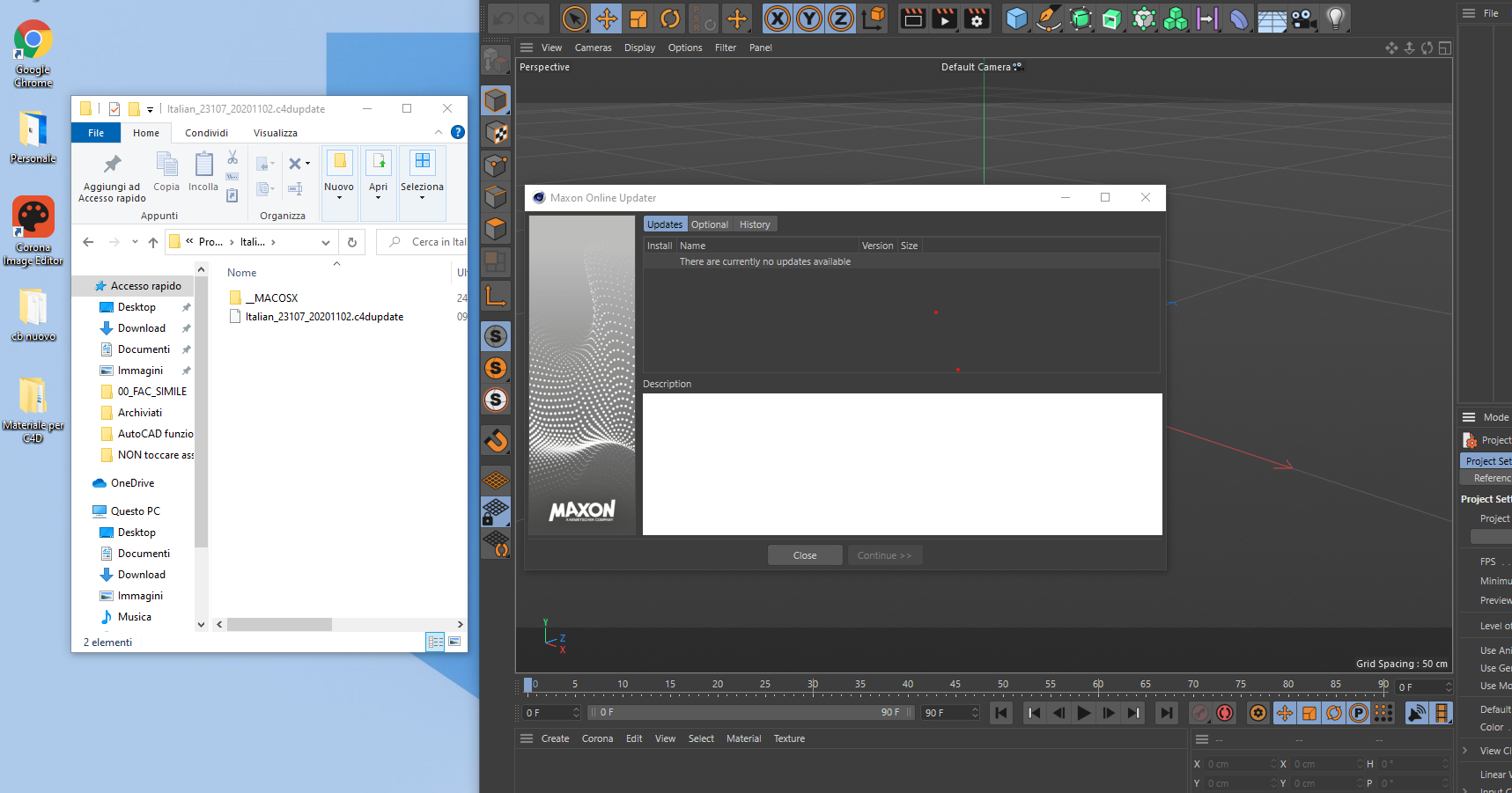Open the Display viewport menu

point(639,48)
